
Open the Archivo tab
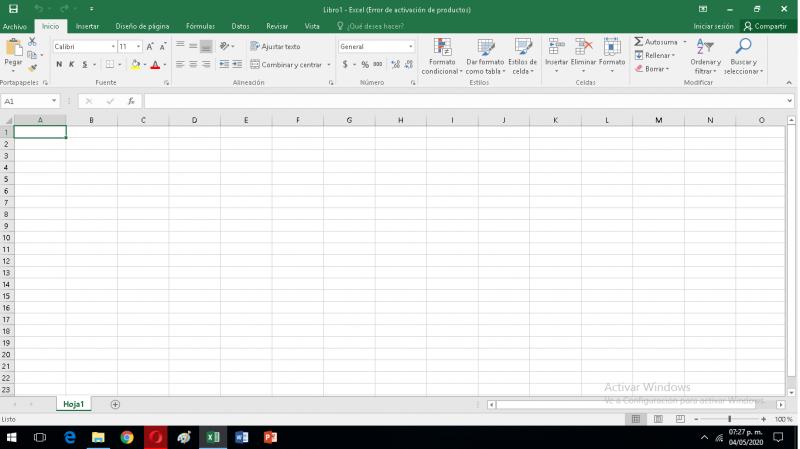coord(15,26)
